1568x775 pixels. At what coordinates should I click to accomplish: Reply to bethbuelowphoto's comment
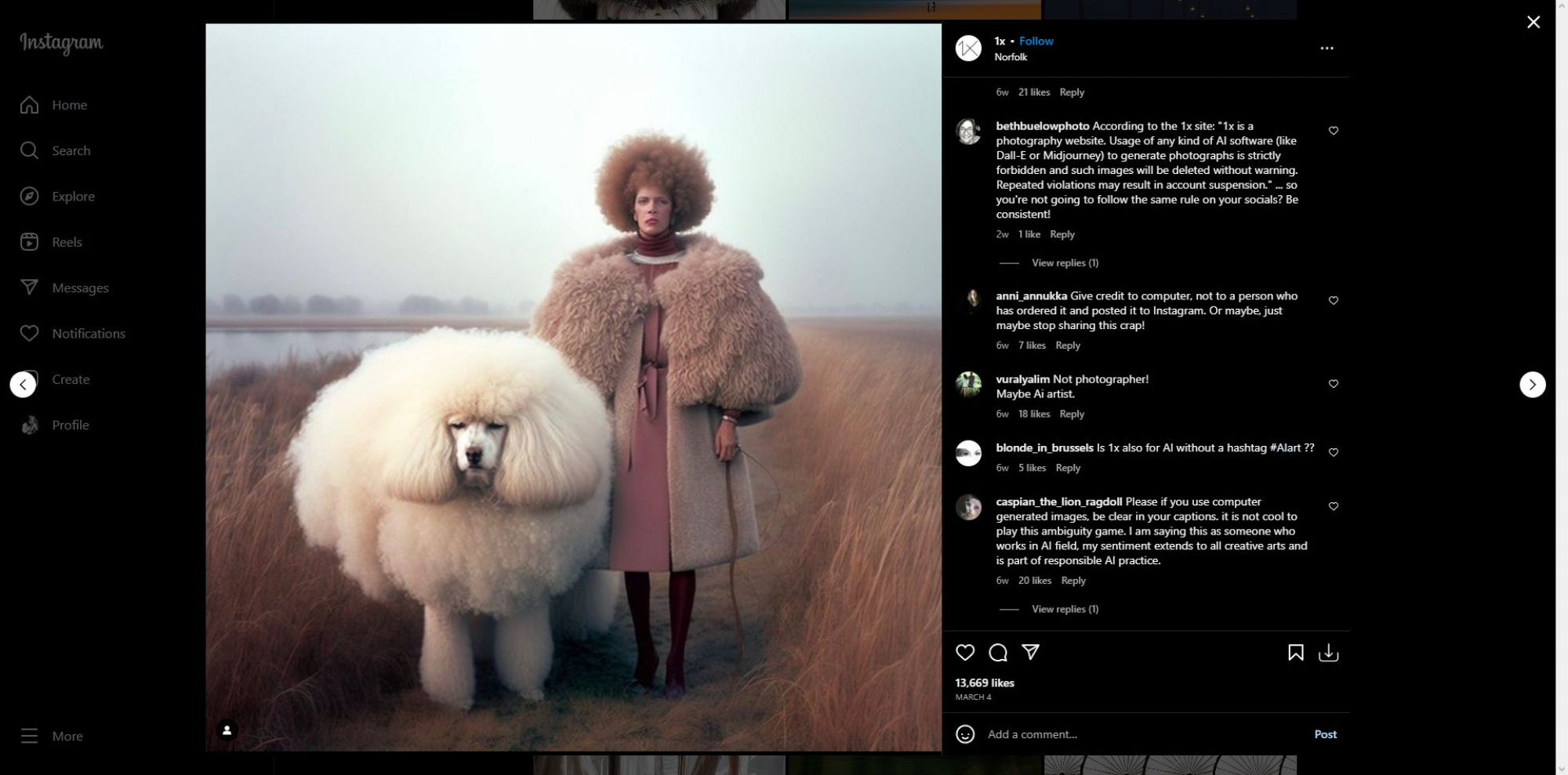[1062, 234]
